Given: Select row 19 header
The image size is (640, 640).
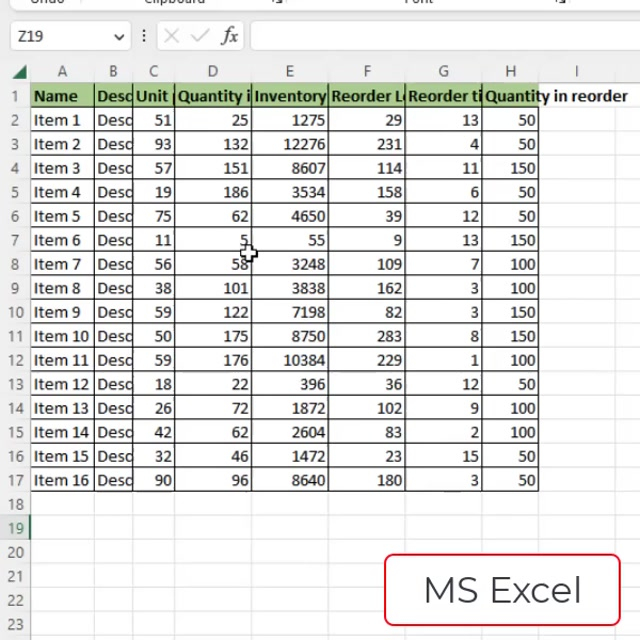Looking at the screenshot, I should coord(15,528).
